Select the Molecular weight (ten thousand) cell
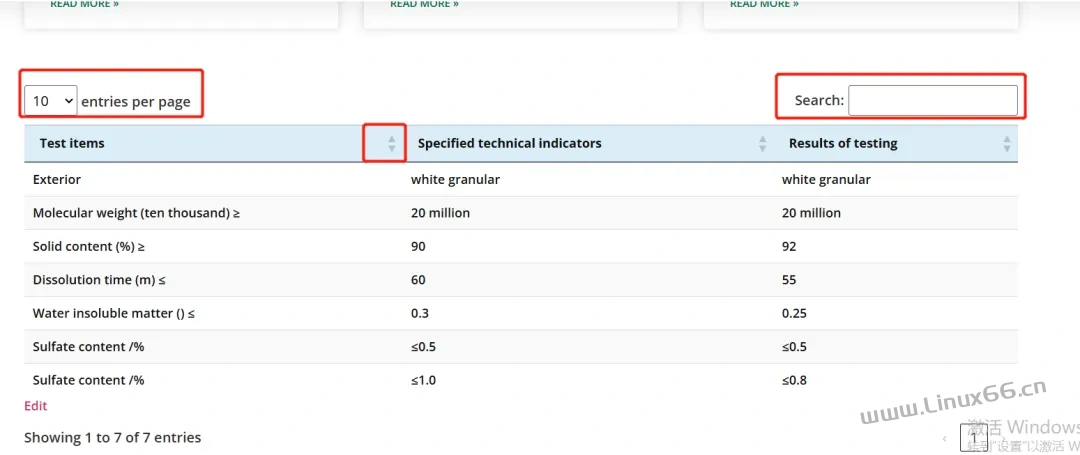Image resolution: width=1080 pixels, height=455 pixels. (x=136, y=213)
